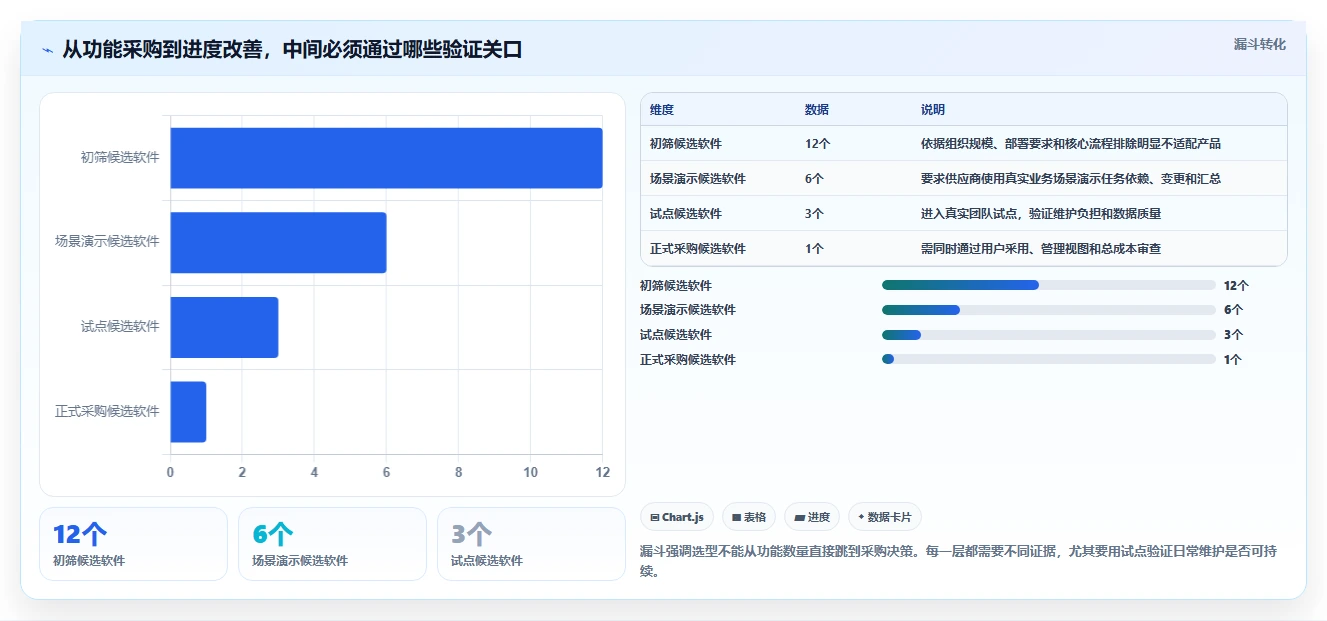Viewport: 1327px width, 621px height.
Task: Click the 1个 value beside progress bar
Action: [x=1233, y=359]
